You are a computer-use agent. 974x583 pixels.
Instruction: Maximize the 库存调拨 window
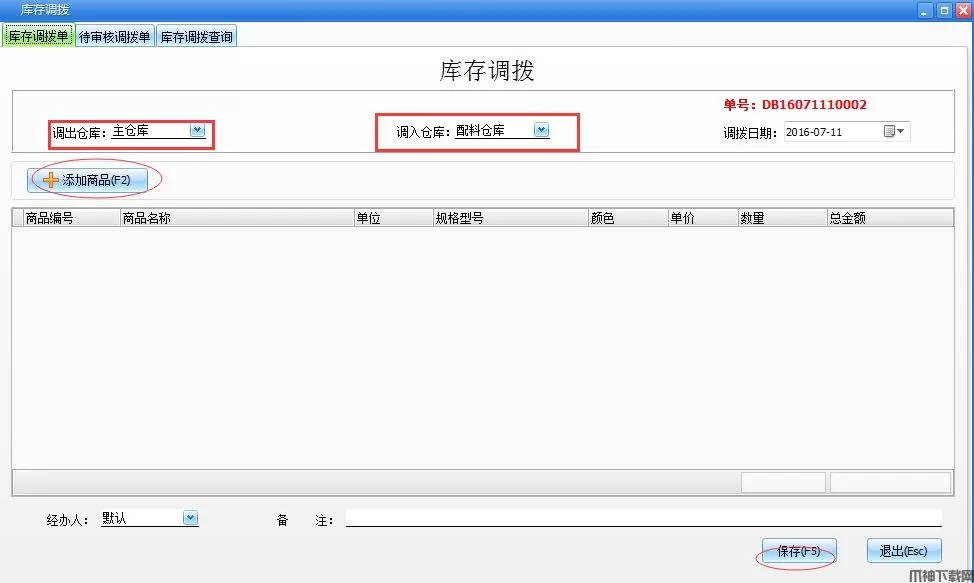click(x=944, y=10)
